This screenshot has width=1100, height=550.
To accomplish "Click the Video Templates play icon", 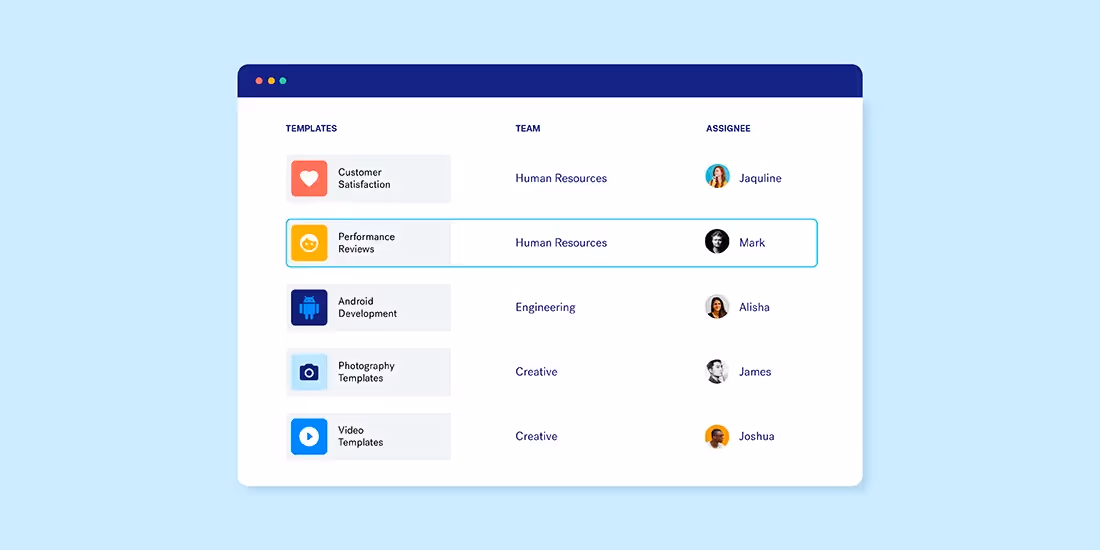I will (x=309, y=436).
